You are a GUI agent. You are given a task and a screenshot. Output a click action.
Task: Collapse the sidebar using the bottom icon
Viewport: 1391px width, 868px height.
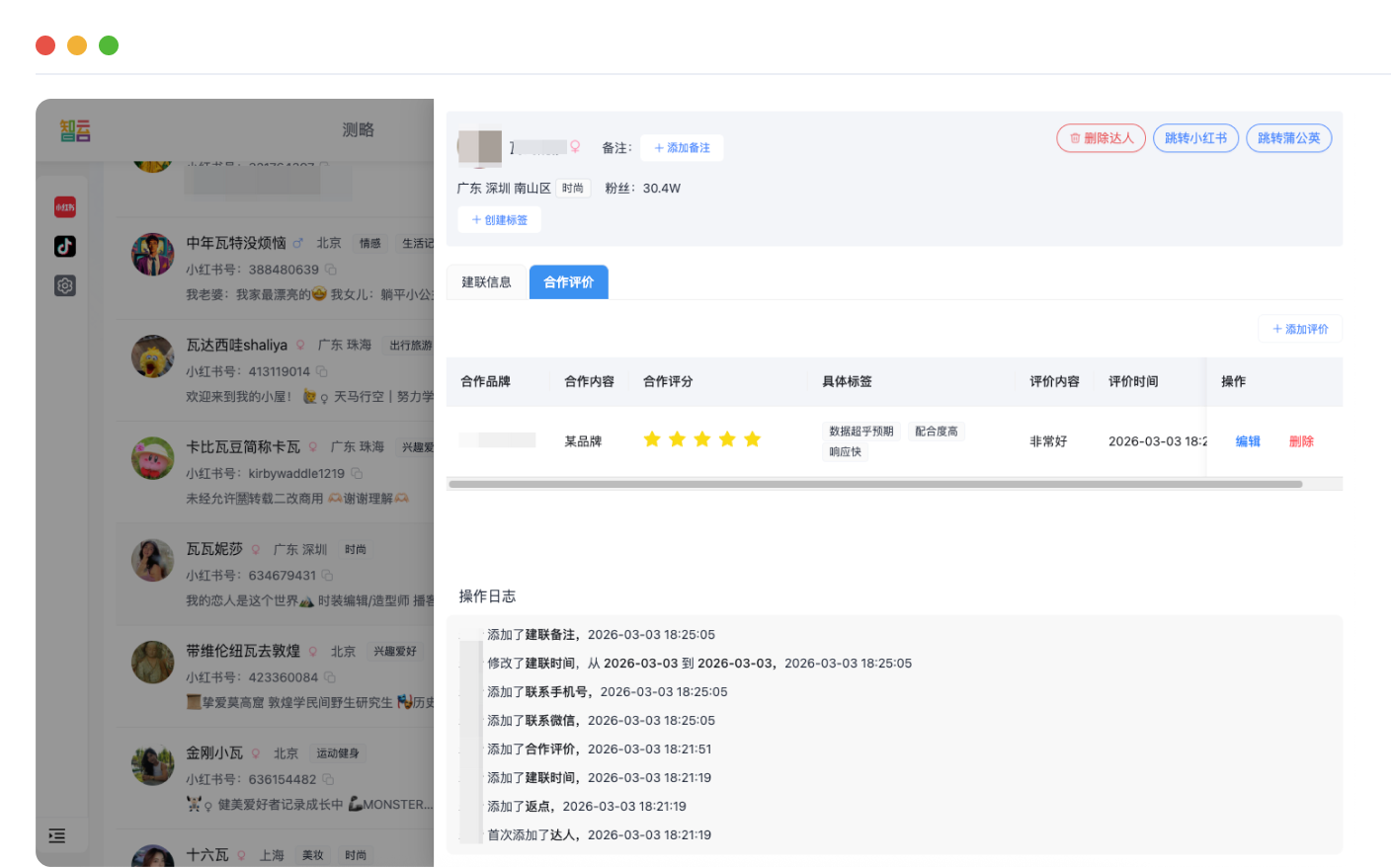pyautogui.click(x=57, y=836)
